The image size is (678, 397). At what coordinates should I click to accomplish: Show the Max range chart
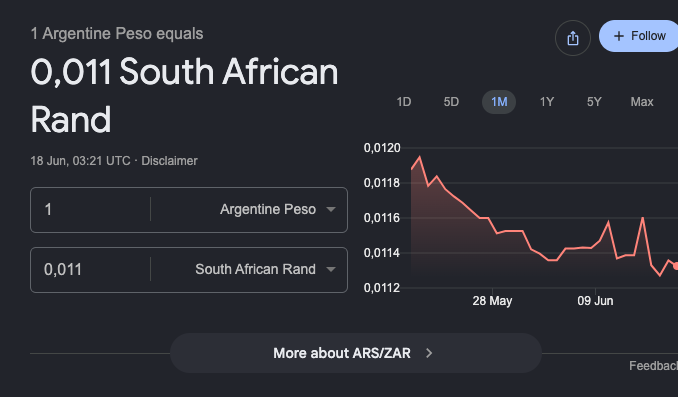pos(642,102)
